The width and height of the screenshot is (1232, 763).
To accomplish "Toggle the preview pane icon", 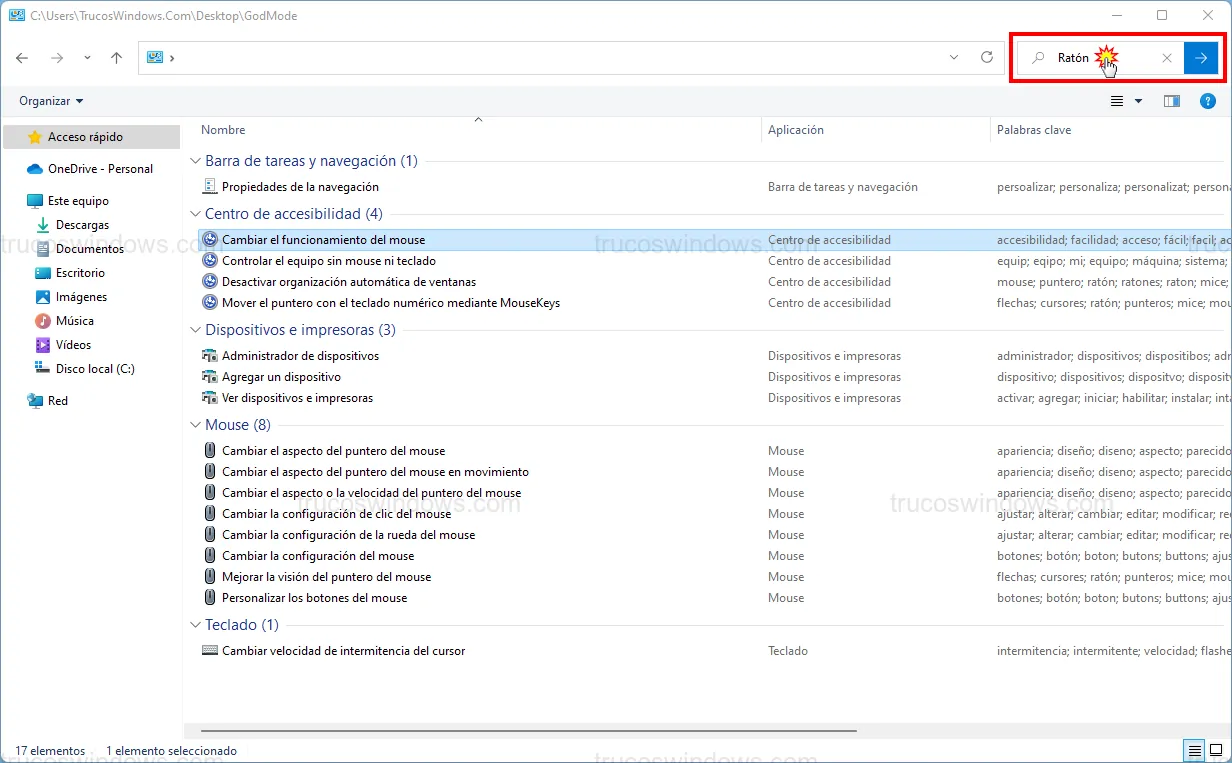I will tap(1172, 101).
